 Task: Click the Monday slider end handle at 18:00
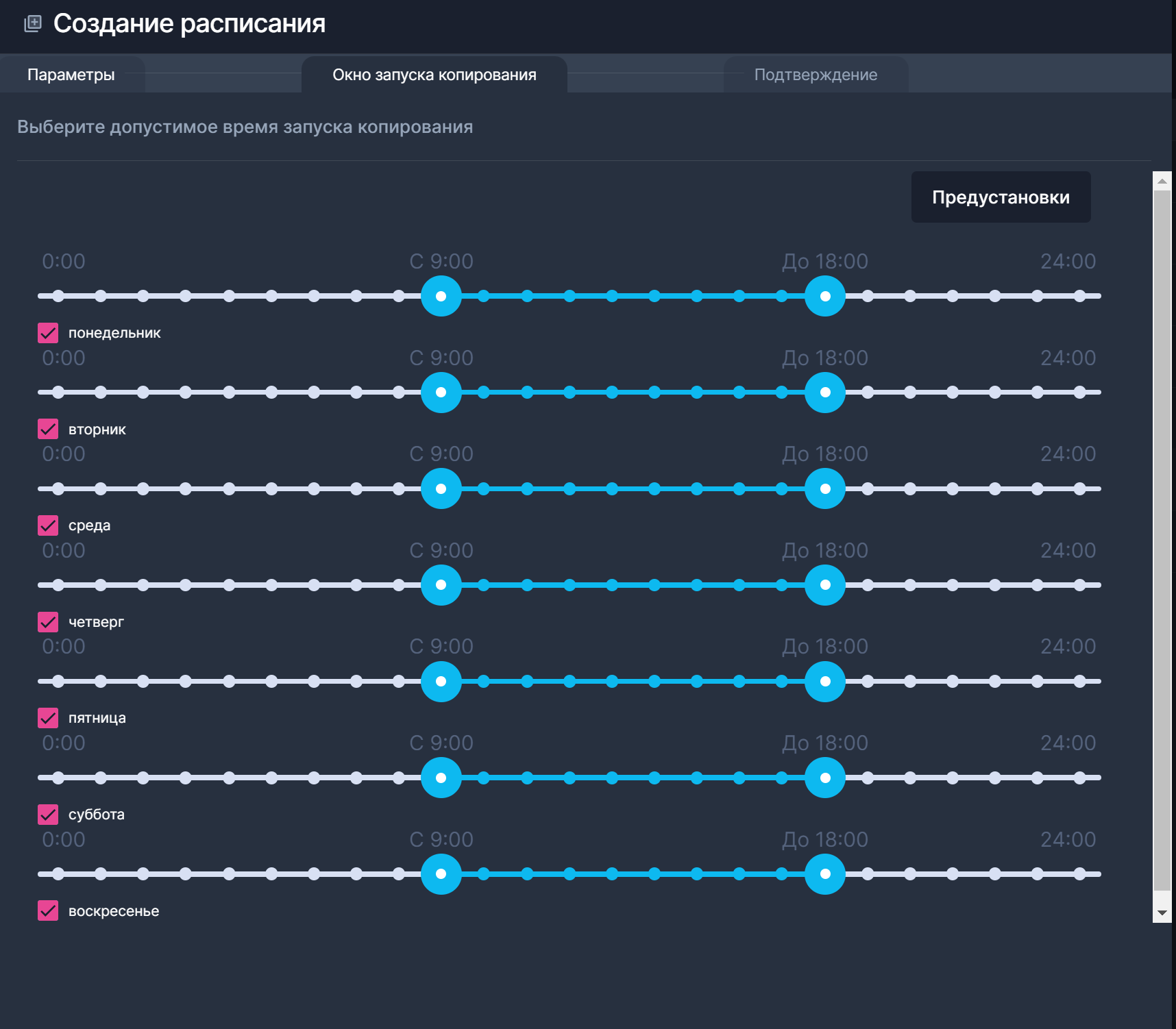pyautogui.click(x=825, y=296)
